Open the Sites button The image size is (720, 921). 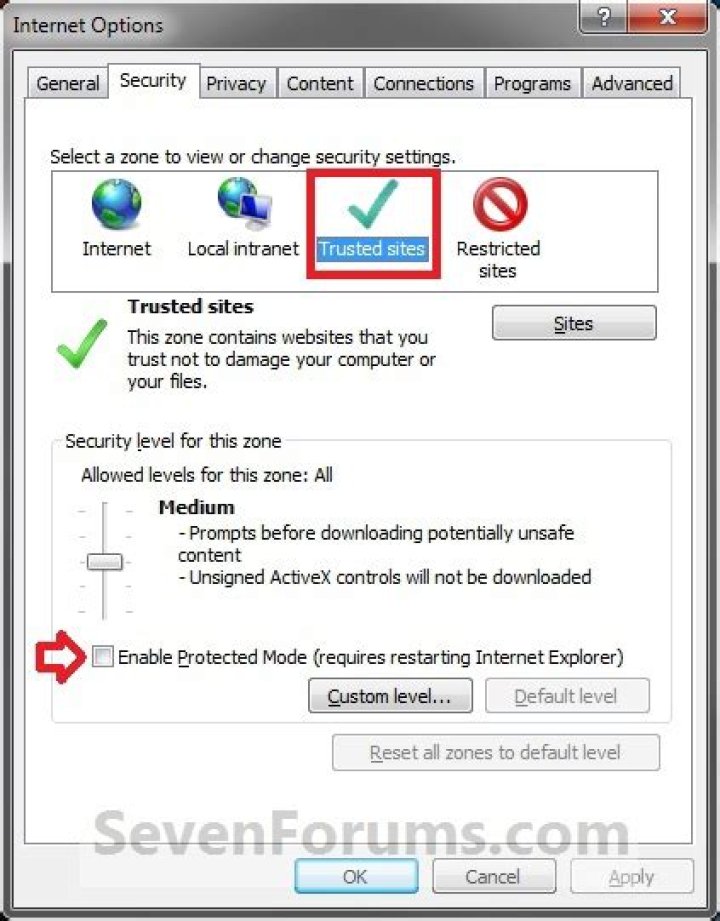click(574, 323)
